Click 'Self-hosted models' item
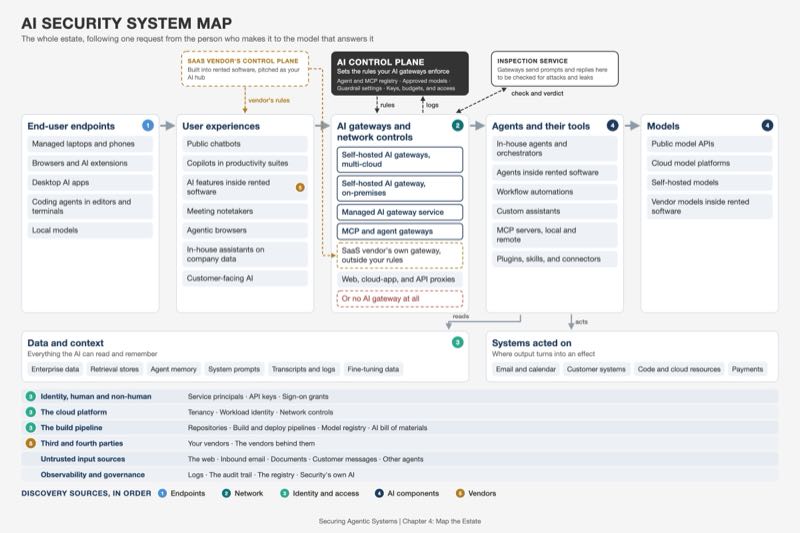The width and height of the screenshot is (800, 533). [x=710, y=183]
